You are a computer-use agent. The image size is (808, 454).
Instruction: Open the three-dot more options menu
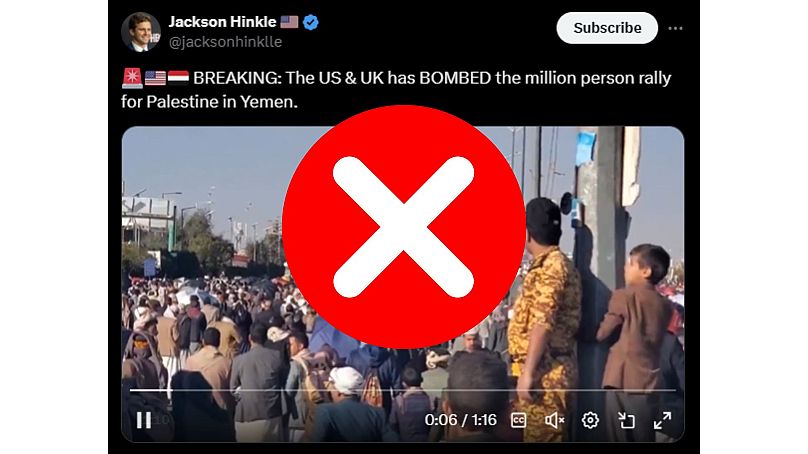[675, 28]
